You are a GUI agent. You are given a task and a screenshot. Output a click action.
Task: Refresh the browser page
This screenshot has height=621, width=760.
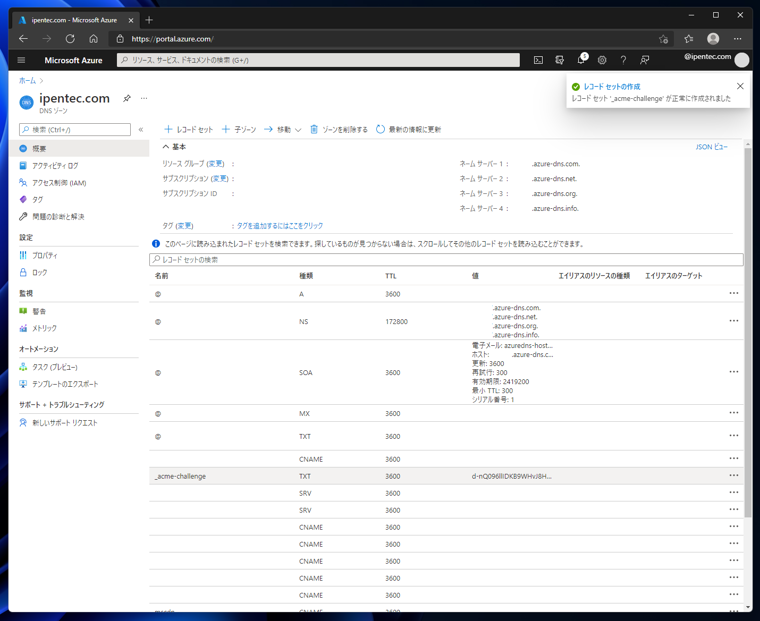(70, 39)
